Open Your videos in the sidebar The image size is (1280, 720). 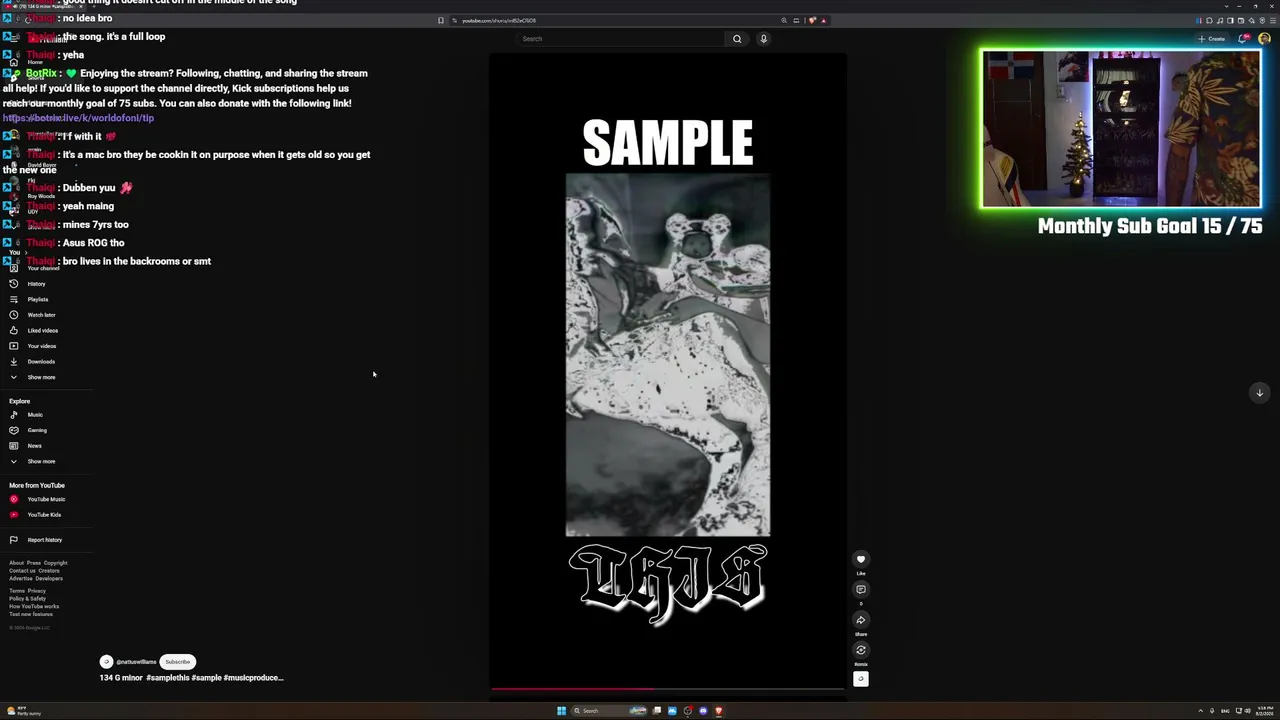coord(42,346)
